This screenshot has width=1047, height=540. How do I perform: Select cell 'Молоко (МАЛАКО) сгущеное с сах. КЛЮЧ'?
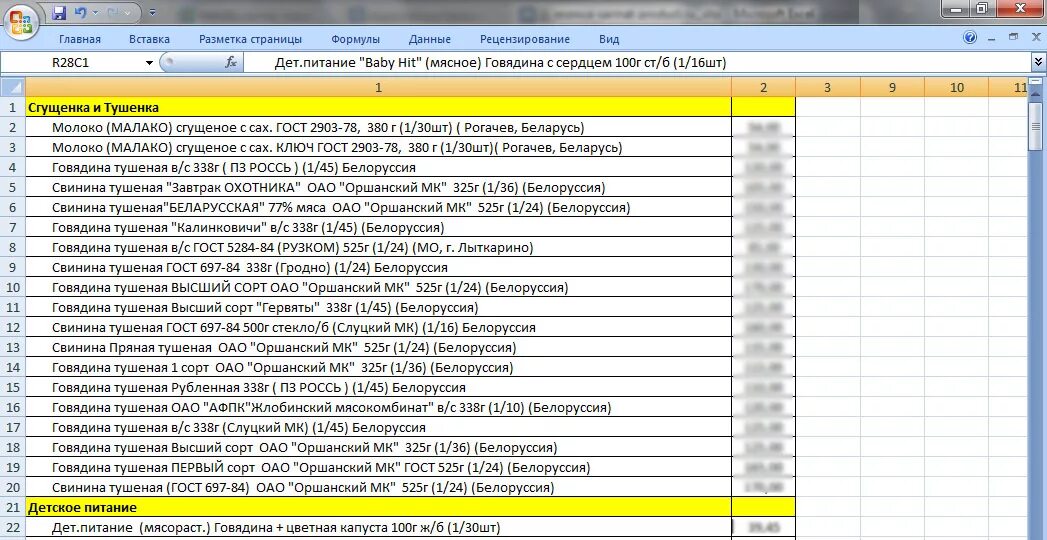click(x=379, y=148)
